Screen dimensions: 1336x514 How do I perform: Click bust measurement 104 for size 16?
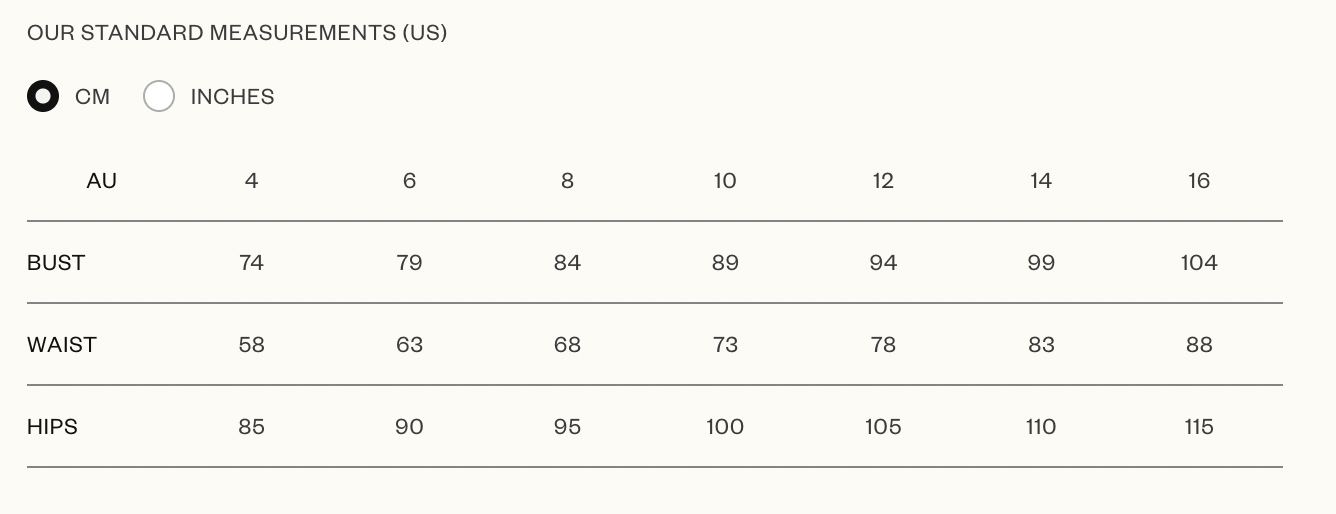[1199, 263]
